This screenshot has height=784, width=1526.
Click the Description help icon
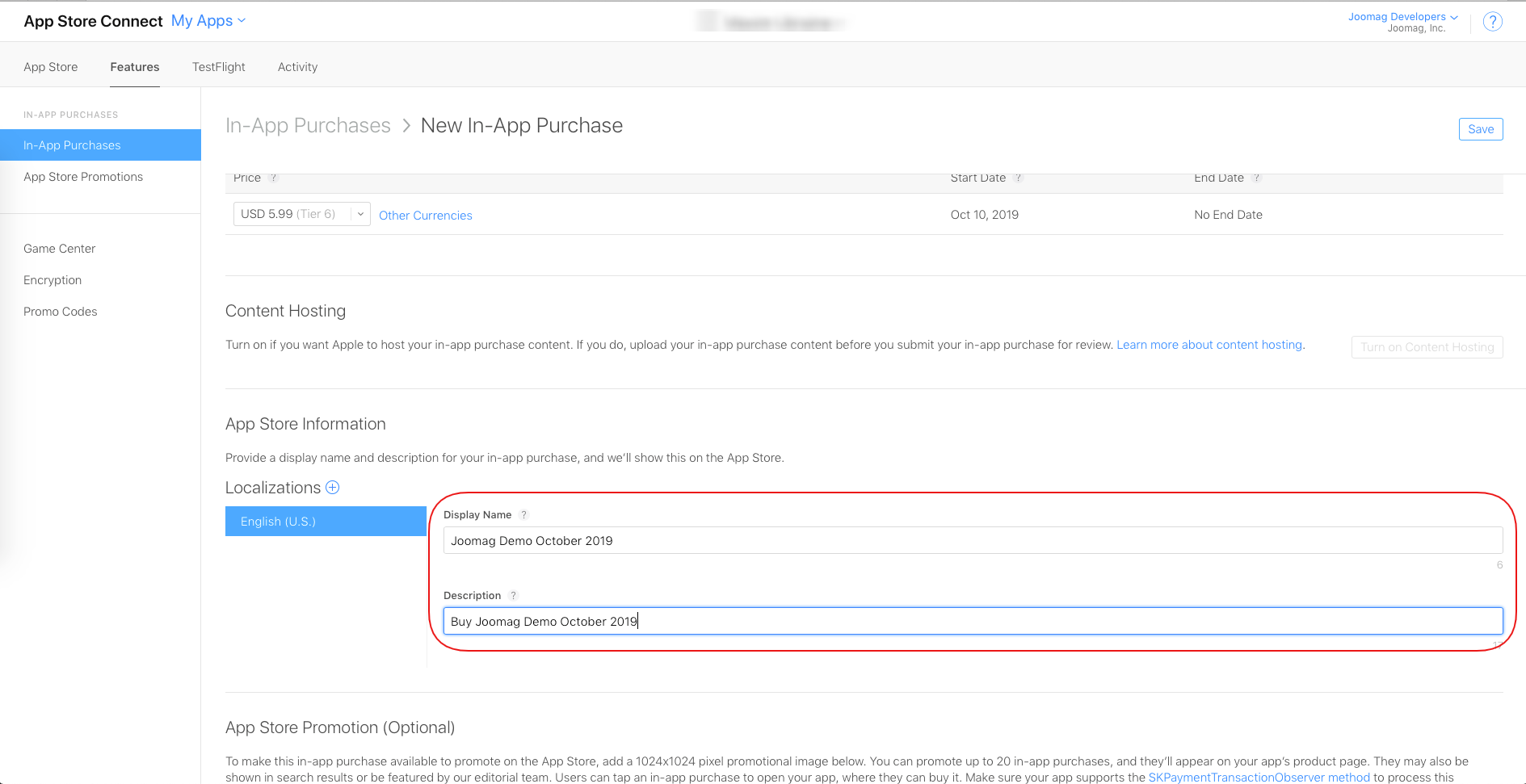pyautogui.click(x=513, y=596)
